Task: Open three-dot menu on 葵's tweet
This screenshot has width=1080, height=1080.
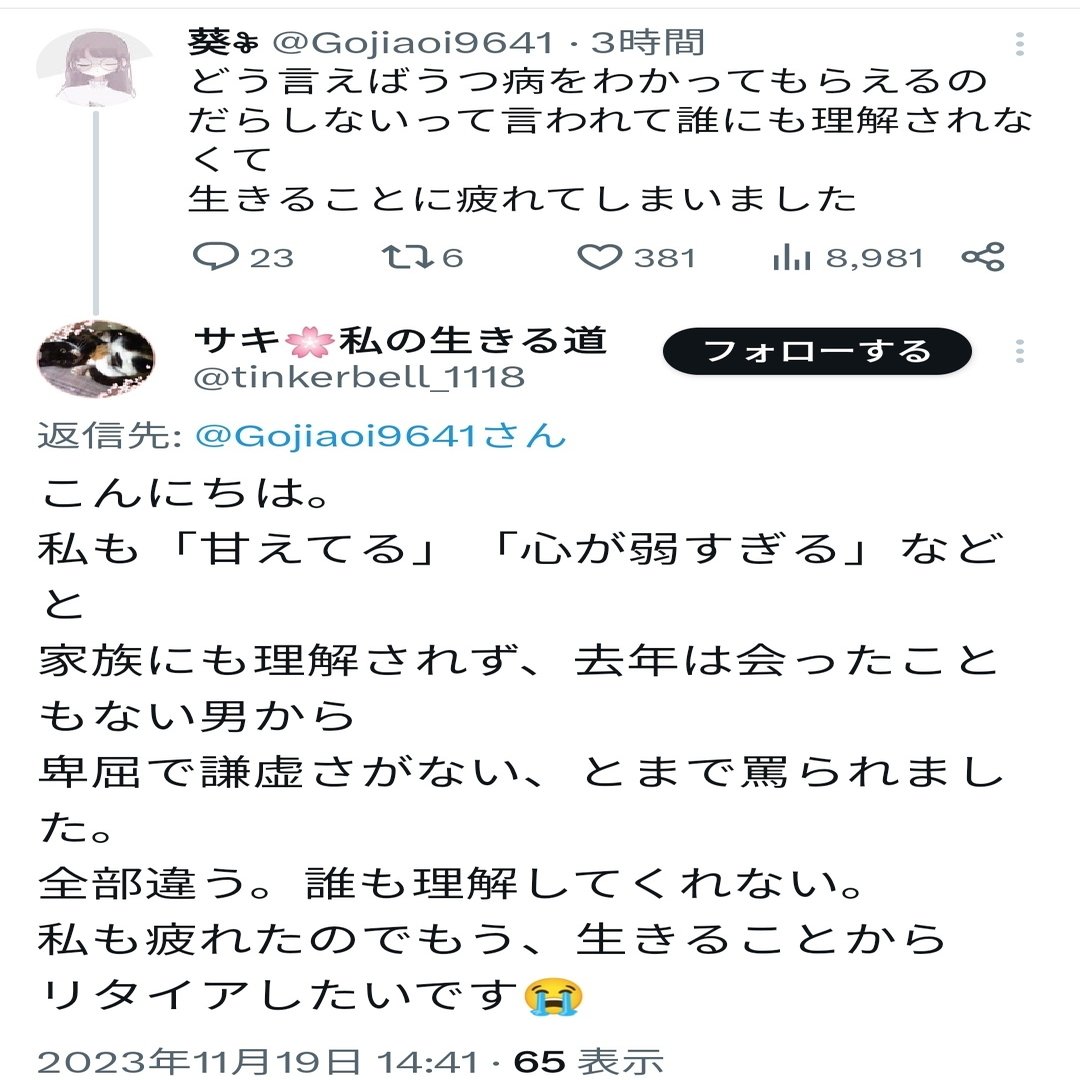Action: [x=1019, y=43]
